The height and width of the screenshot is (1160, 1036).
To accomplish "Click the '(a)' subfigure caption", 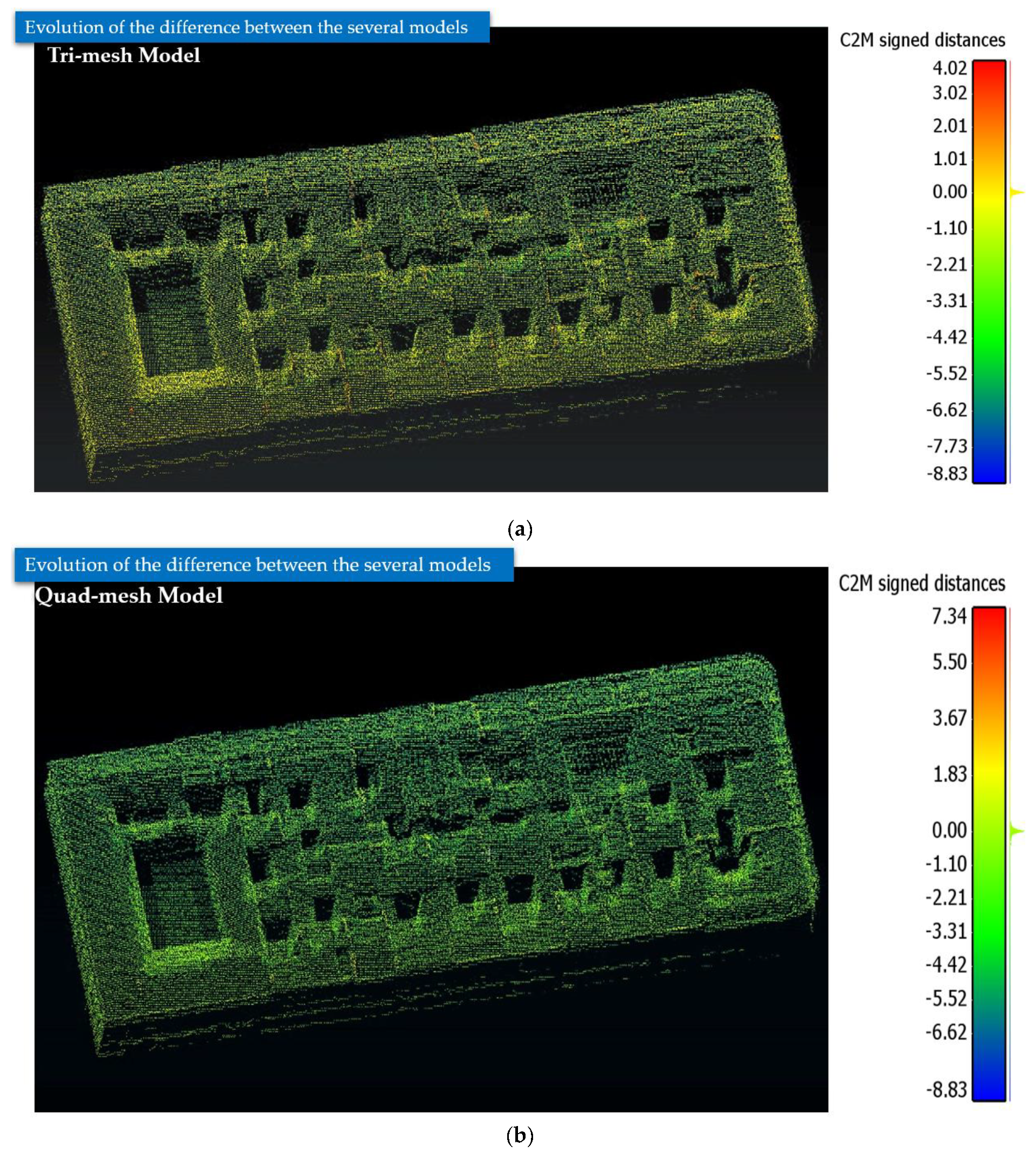I will (519, 529).
